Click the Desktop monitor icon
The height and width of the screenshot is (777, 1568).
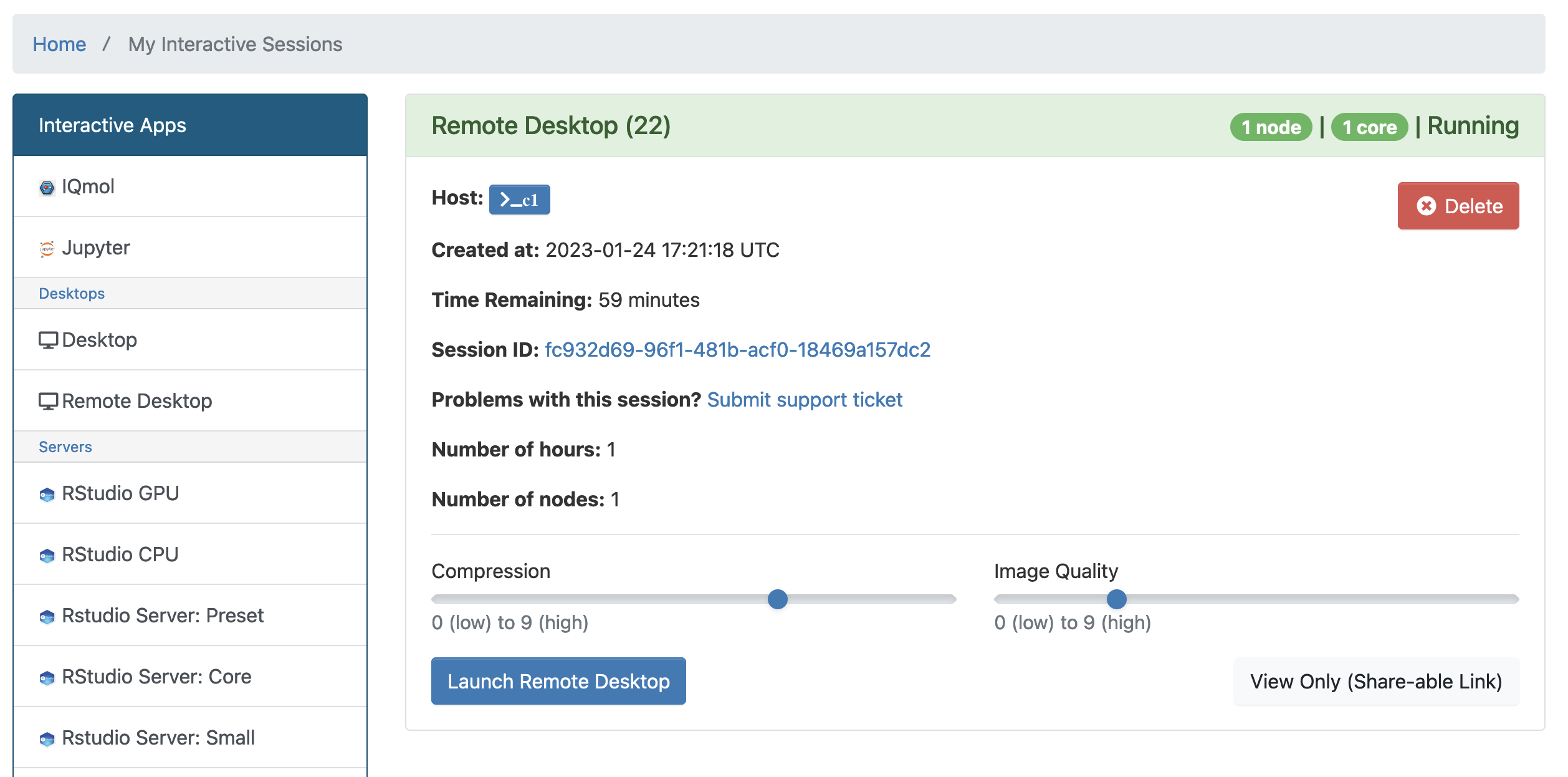tap(48, 340)
